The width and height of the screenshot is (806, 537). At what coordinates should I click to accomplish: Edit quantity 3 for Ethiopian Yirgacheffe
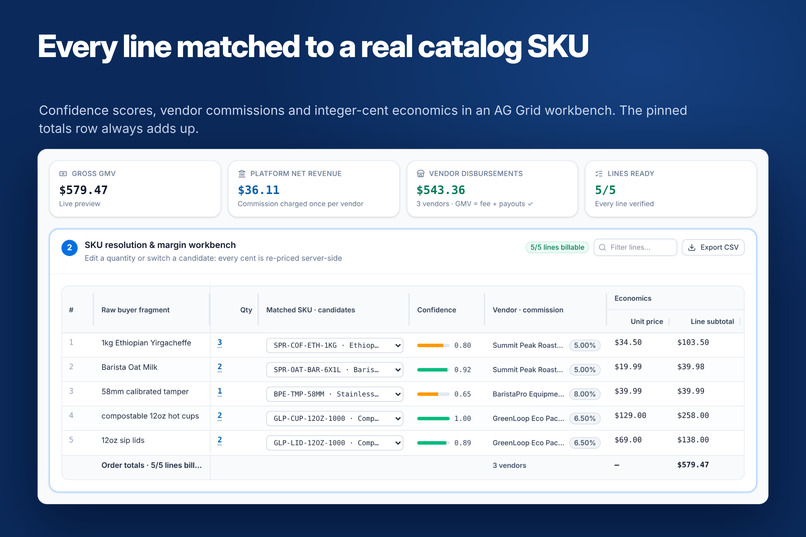point(219,343)
